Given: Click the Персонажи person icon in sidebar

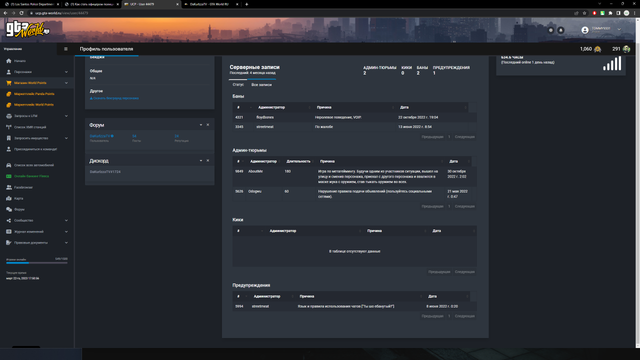Looking at the screenshot, I should pyautogui.click(x=9, y=72).
